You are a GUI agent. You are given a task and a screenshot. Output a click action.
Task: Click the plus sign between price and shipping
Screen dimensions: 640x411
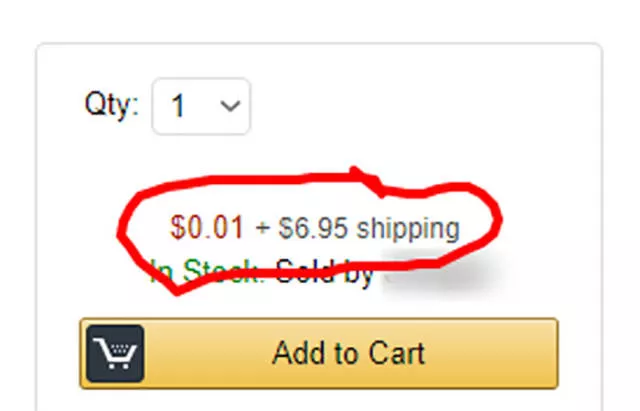263,229
